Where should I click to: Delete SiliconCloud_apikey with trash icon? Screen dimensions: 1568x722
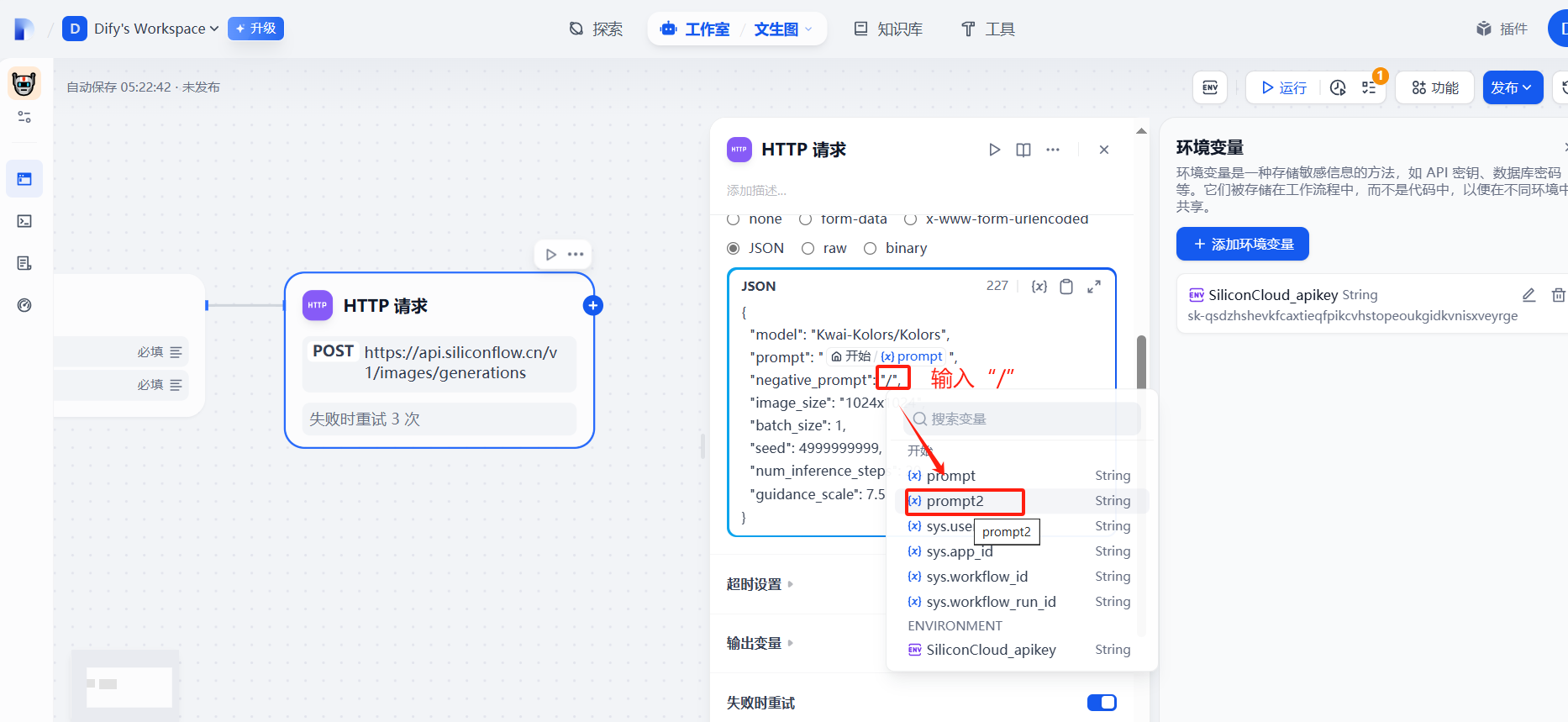coord(1558,295)
